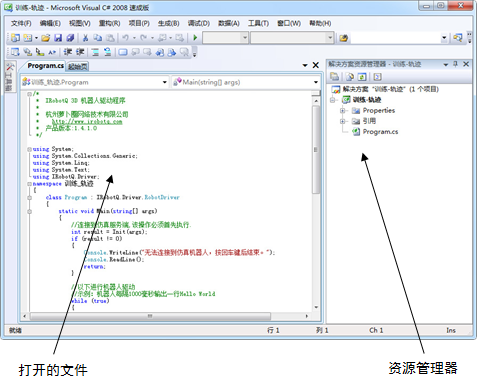Collapse the using directives code region
The height and width of the screenshot is (376, 477).
point(30,149)
